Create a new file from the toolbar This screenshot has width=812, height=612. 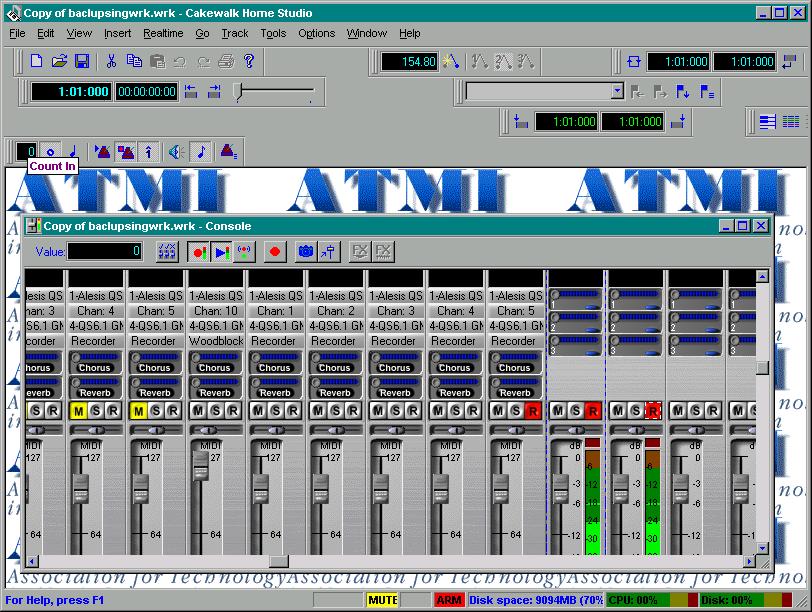pos(36,61)
